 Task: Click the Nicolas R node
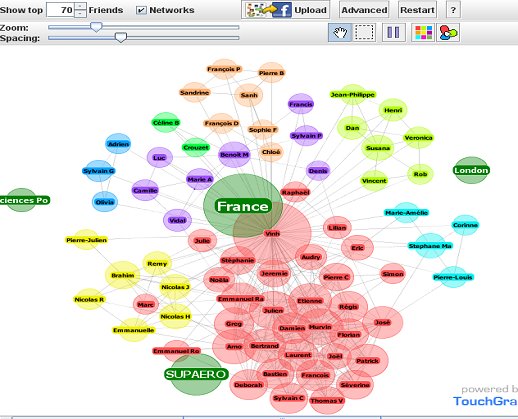tap(89, 299)
